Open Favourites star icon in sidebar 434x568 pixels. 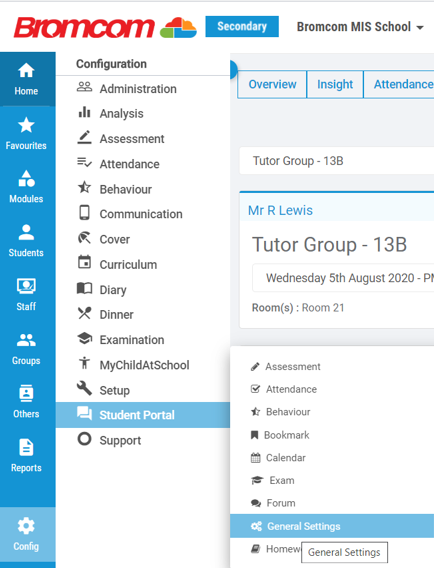26,126
